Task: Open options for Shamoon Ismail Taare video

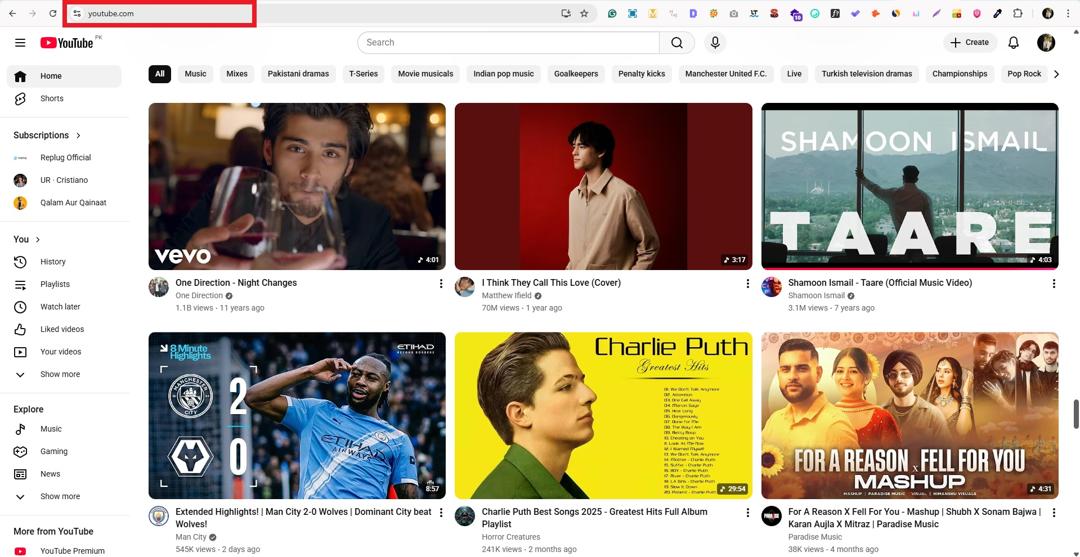Action: click(x=1053, y=284)
